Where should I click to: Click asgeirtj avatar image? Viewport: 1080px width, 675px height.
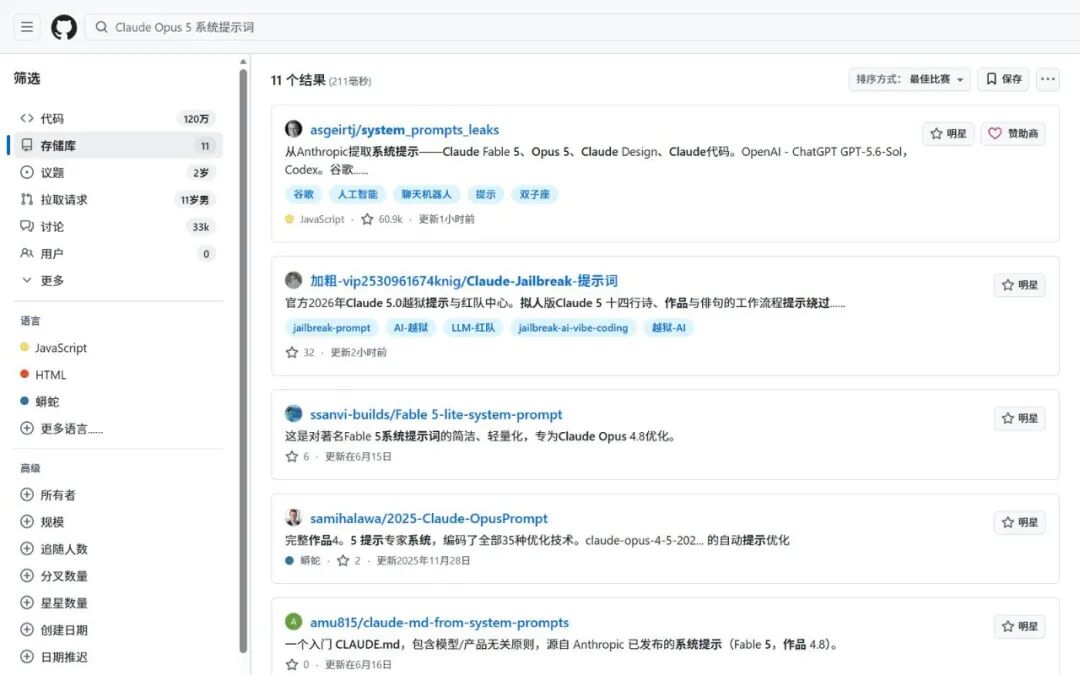tap(293, 129)
